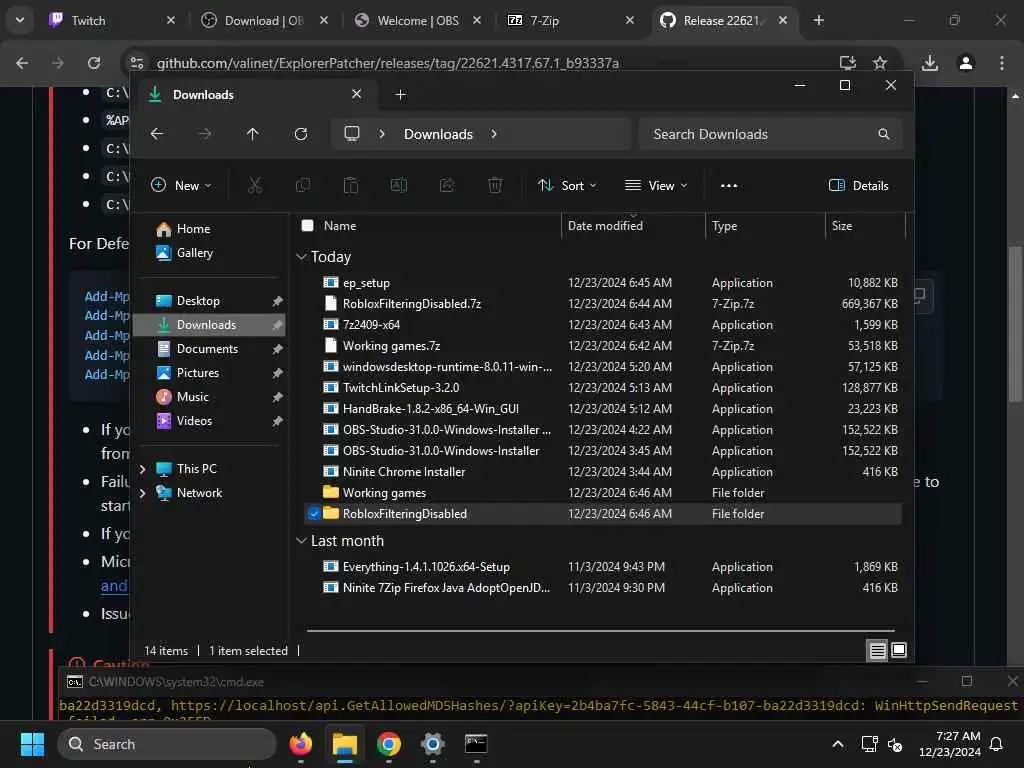Select Documents in Explorer sidebar

pyautogui.click(x=207, y=349)
